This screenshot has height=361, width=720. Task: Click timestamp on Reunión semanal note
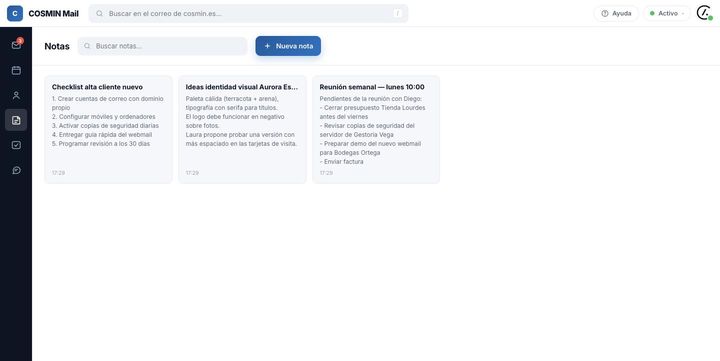(326, 173)
